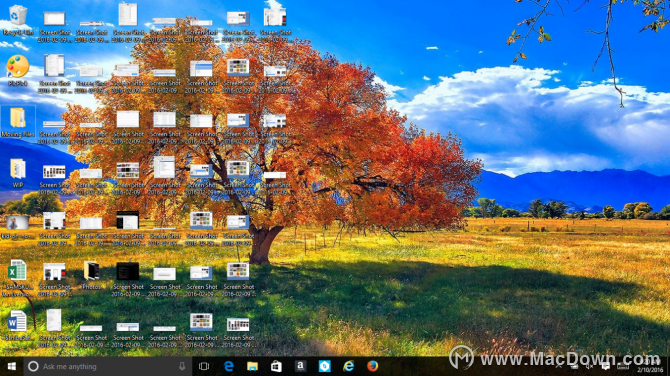Select the kid-oh-no image file
Viewport: 670px width, 376px height.
pos(18,227)
